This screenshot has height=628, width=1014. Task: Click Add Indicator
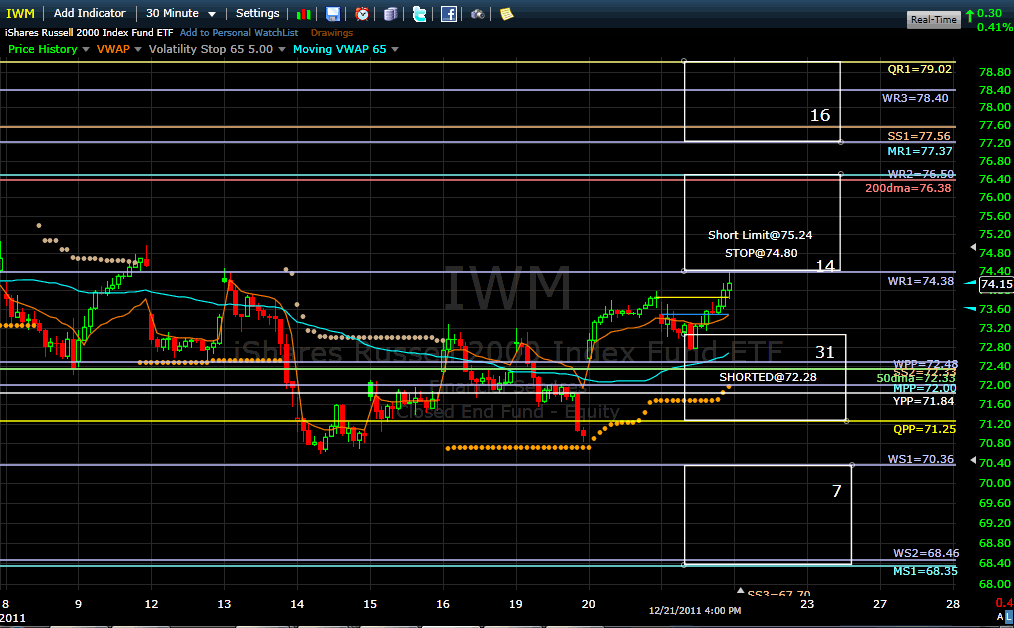click(x=89, y=13)
